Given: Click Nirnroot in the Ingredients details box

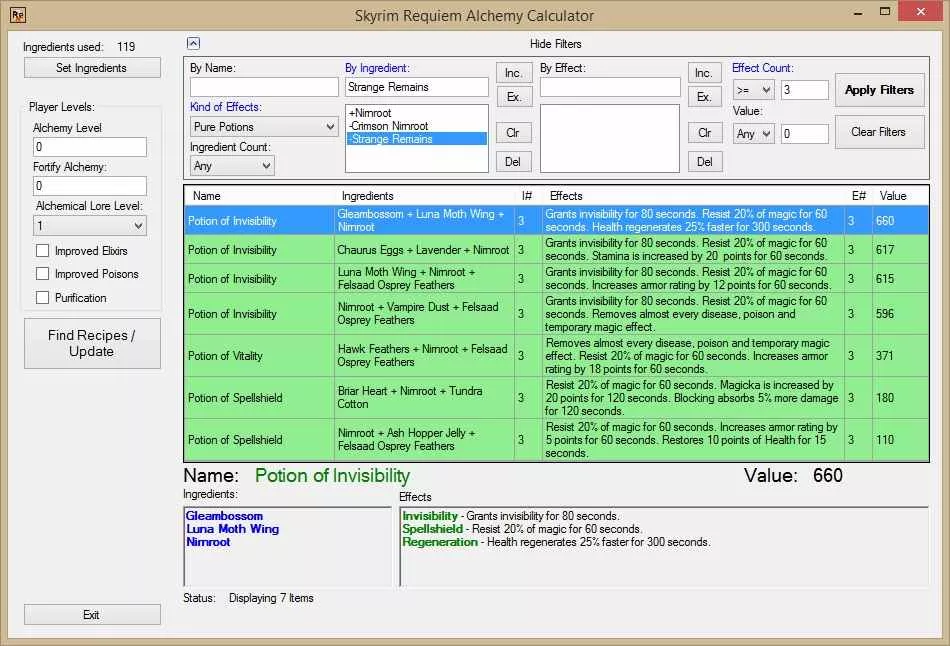Looking at the screenshot, I should click(x=208, y=542).
